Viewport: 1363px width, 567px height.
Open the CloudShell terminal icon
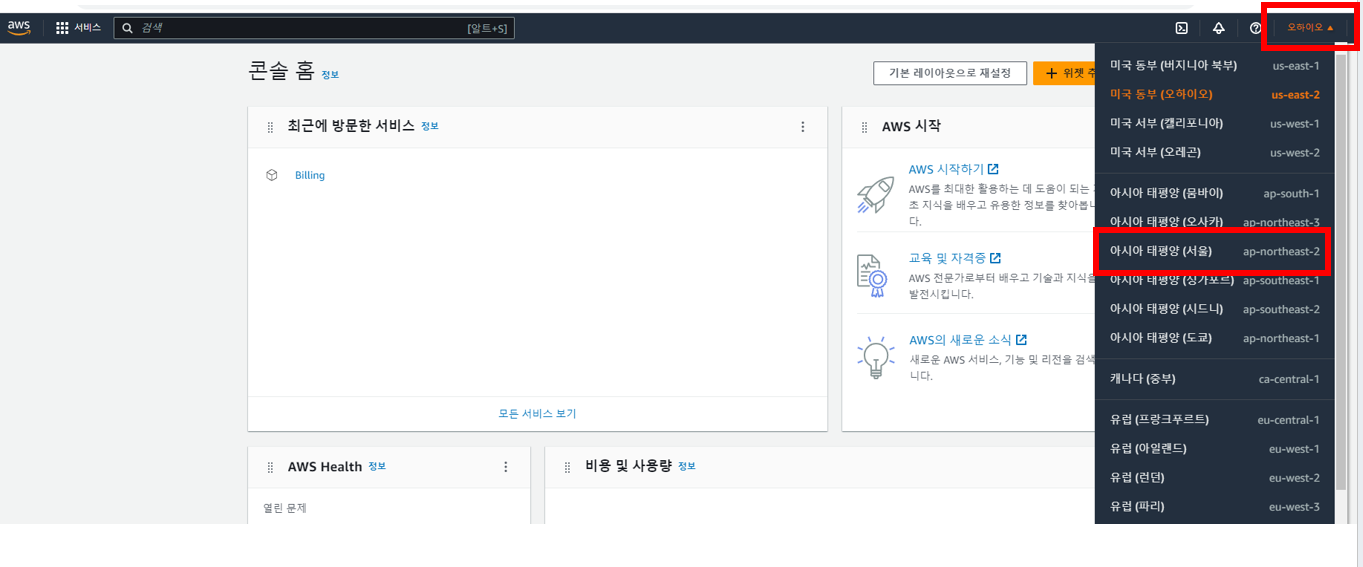pos(1181,28)
